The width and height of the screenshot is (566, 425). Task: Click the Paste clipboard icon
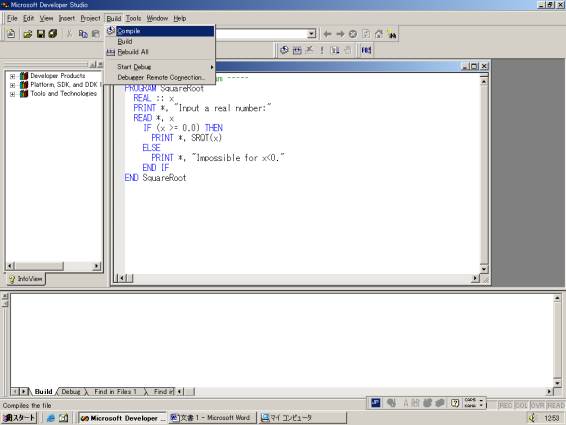click(x=96, y=34)
